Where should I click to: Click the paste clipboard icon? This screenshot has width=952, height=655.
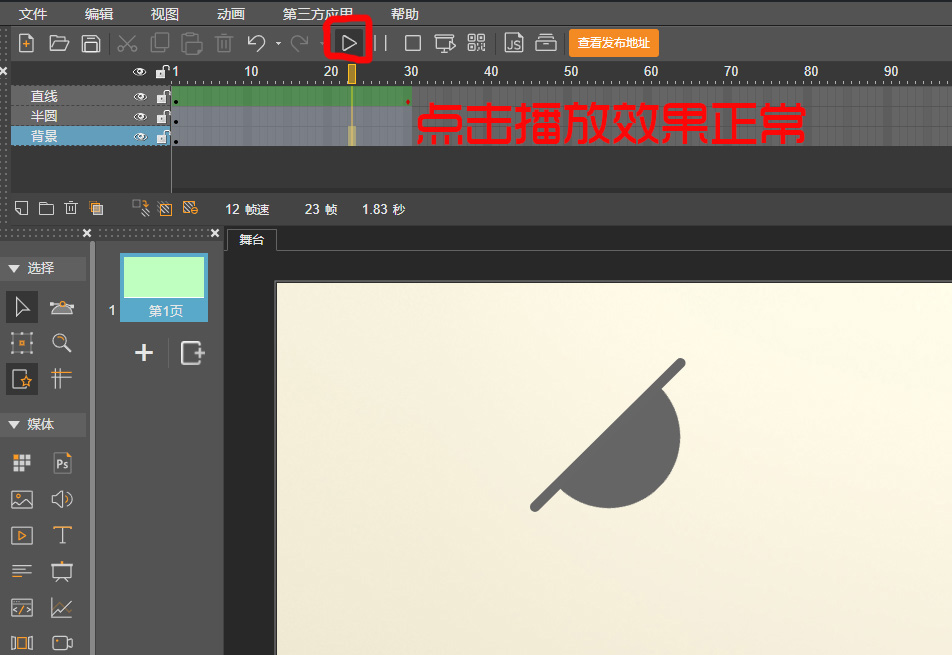[192, 43]
